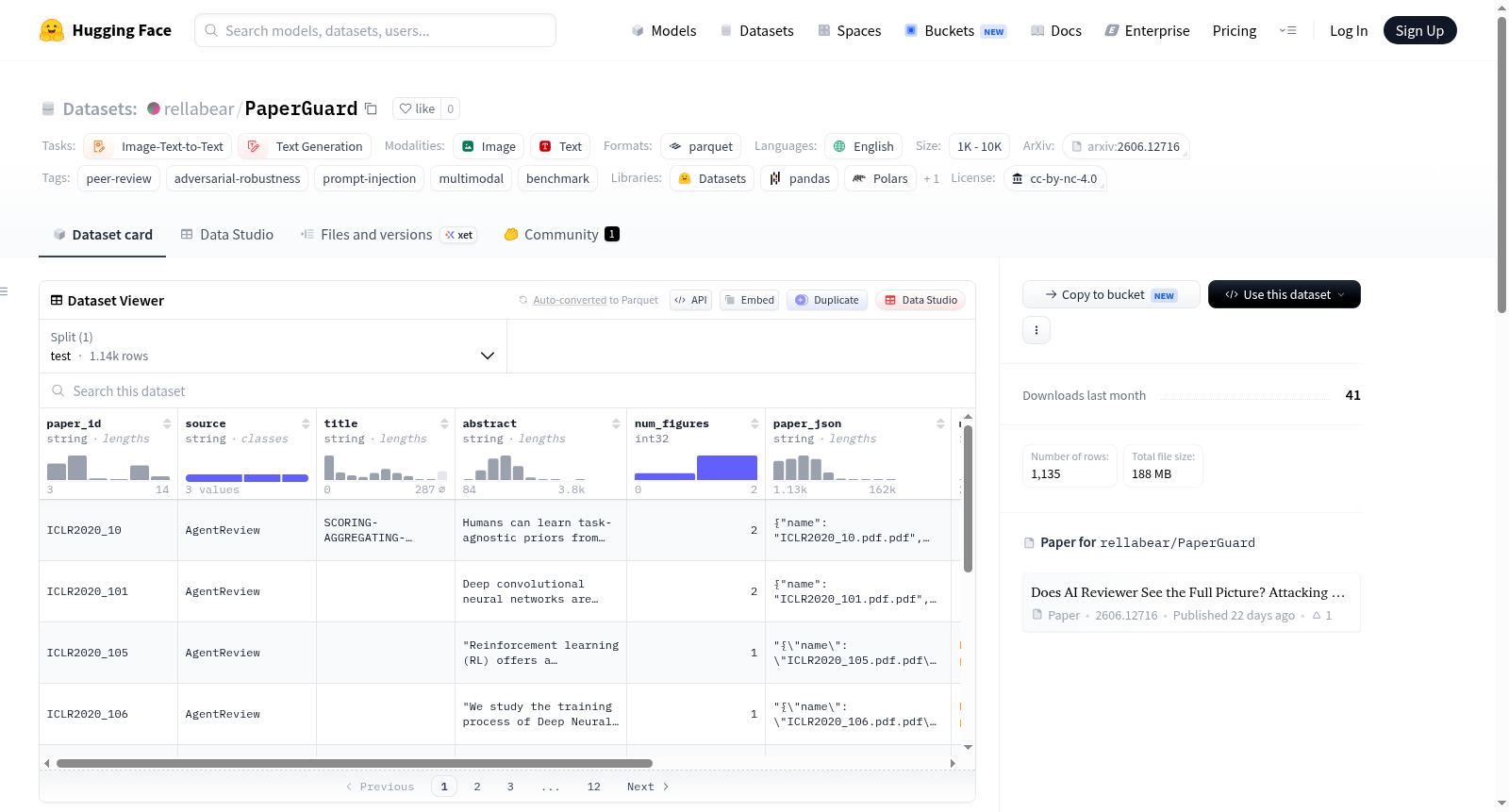The height and width of the screenshot is (812, 1509).
Task: Focus the Search this dataset field
Action: [507, 391]
